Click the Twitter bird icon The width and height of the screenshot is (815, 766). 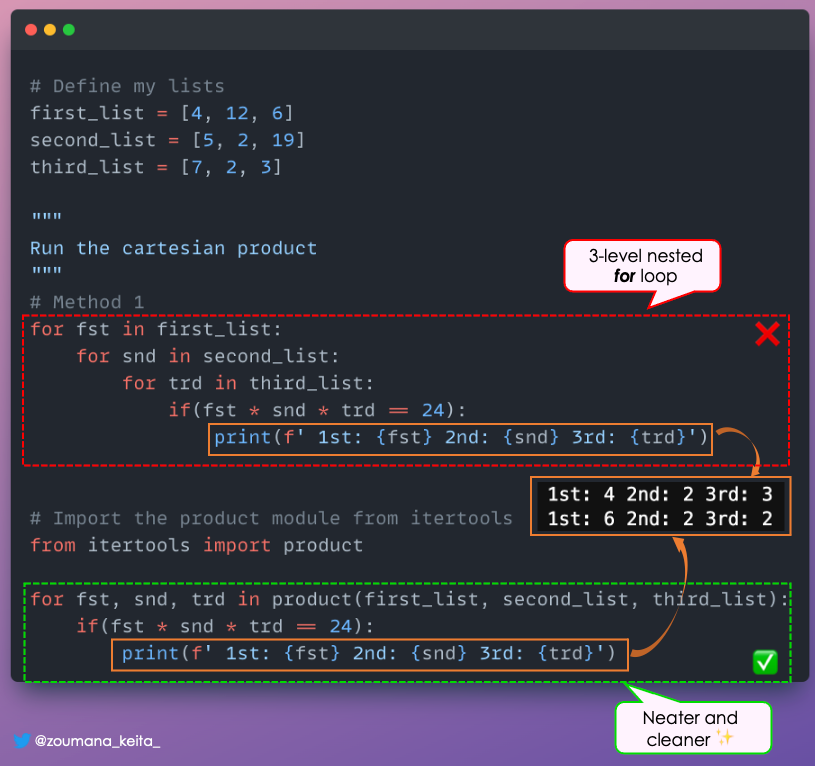[22, 740]
